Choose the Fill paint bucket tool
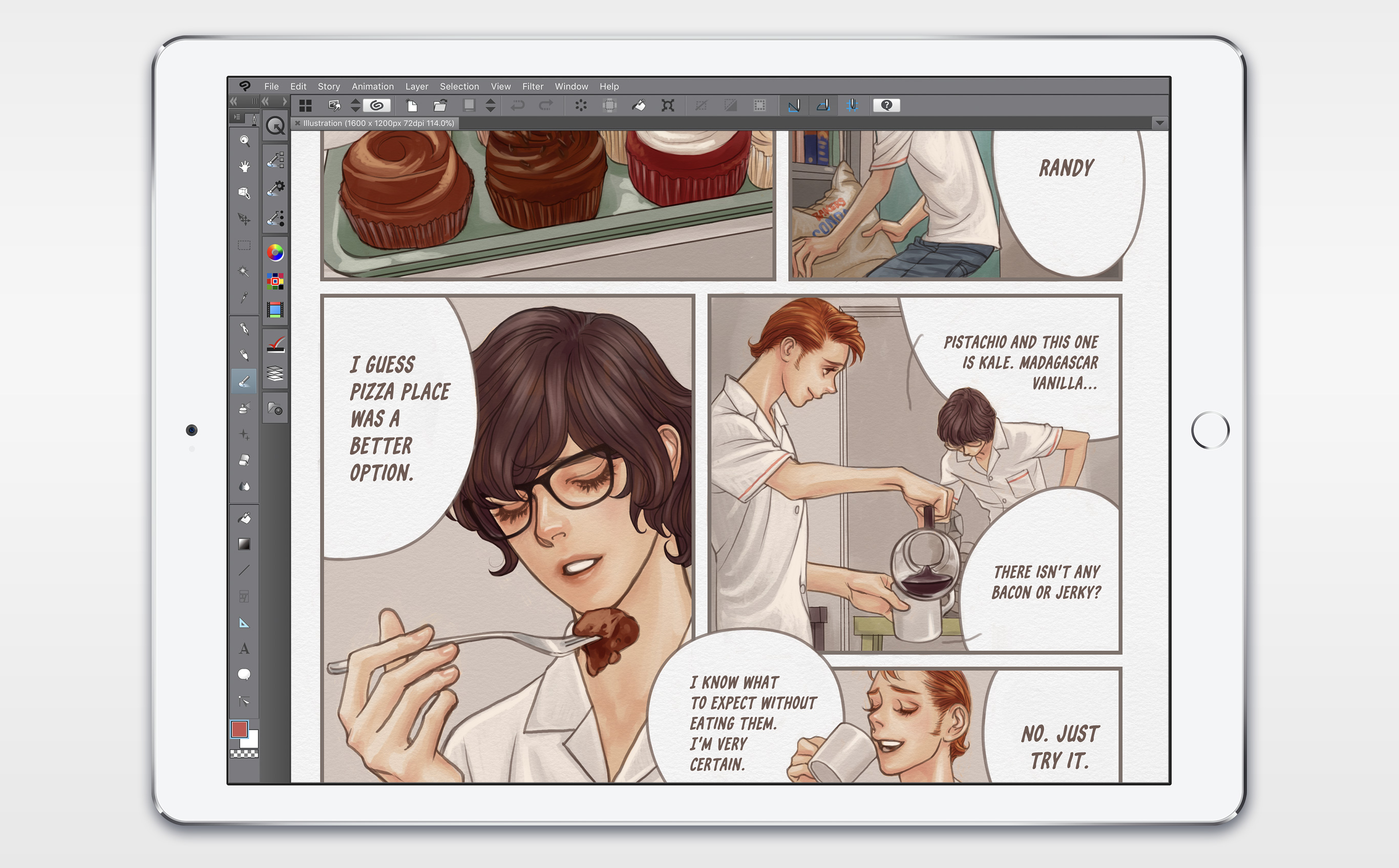The height and width of the screenshot is (868, 1399). coord(244,518)
